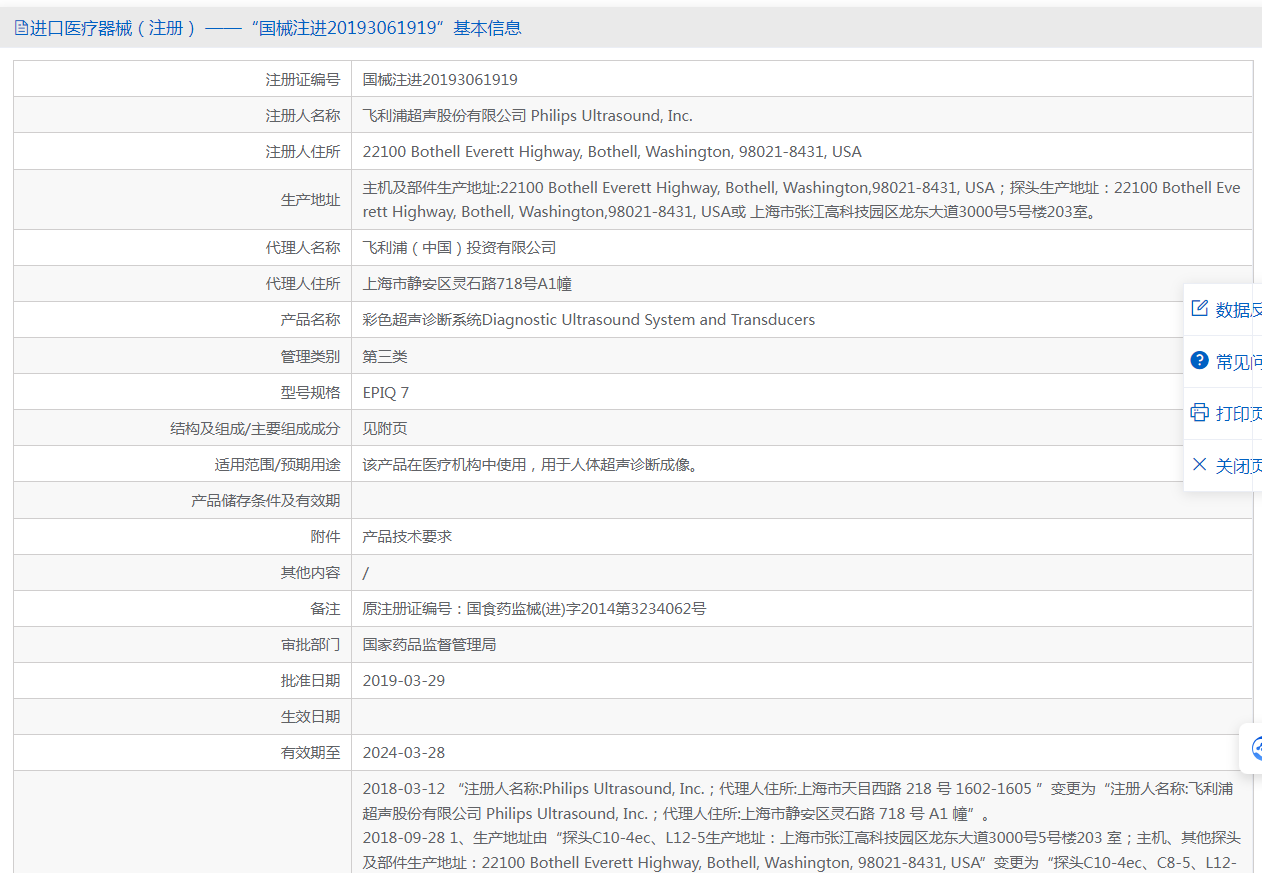Select the 备注 row label
1262x873 pixels.
pyautogui.click(x=325, y=608)
